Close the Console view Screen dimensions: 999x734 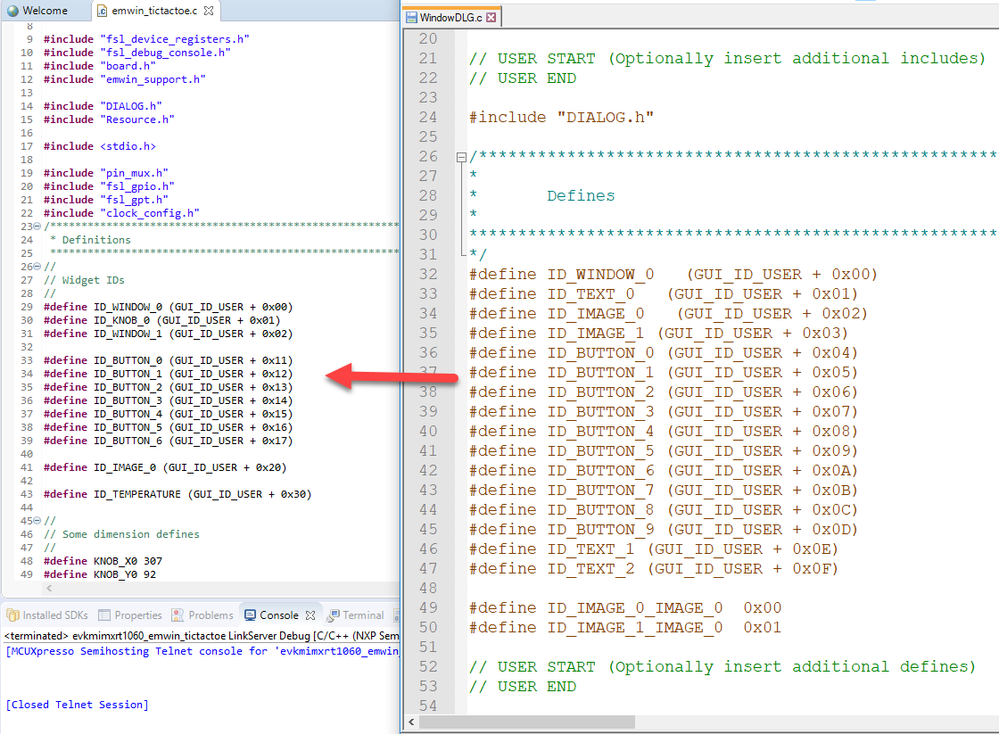(x=310, y=615)
